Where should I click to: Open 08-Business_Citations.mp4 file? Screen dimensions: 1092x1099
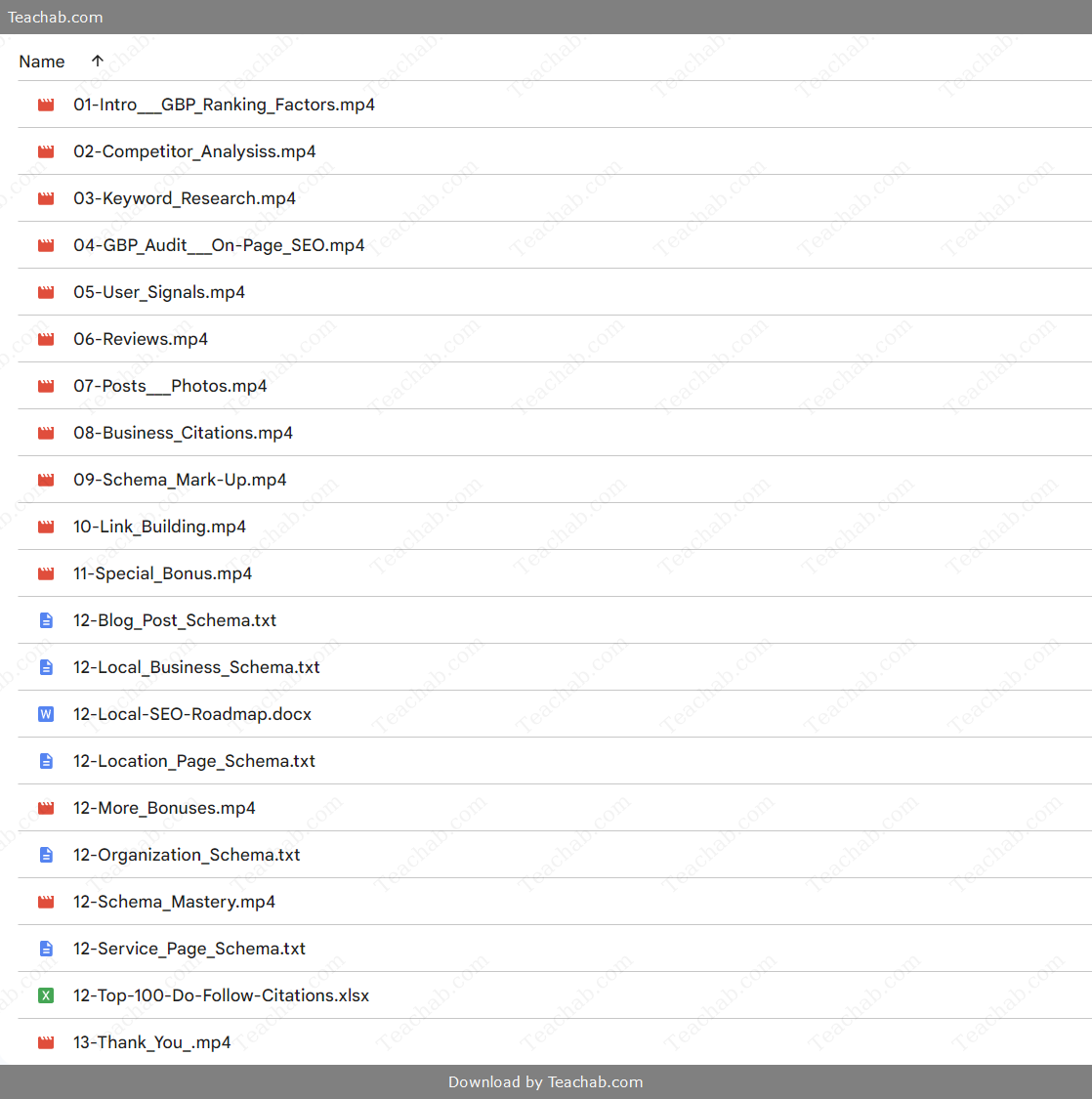(183, 433)
